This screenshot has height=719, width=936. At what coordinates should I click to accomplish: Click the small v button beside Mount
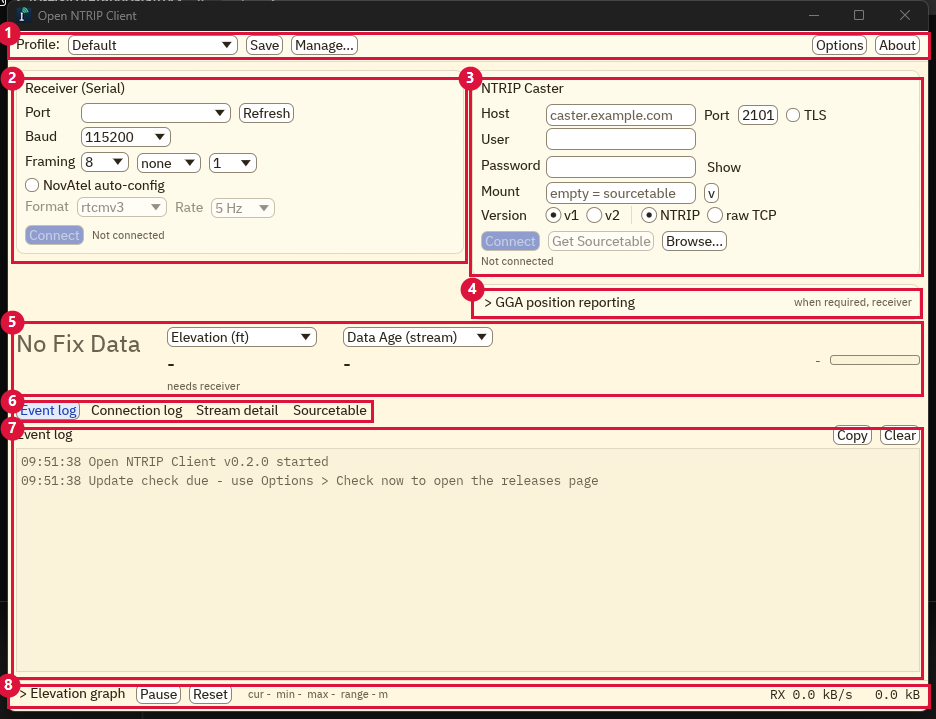tap(711, 193)
